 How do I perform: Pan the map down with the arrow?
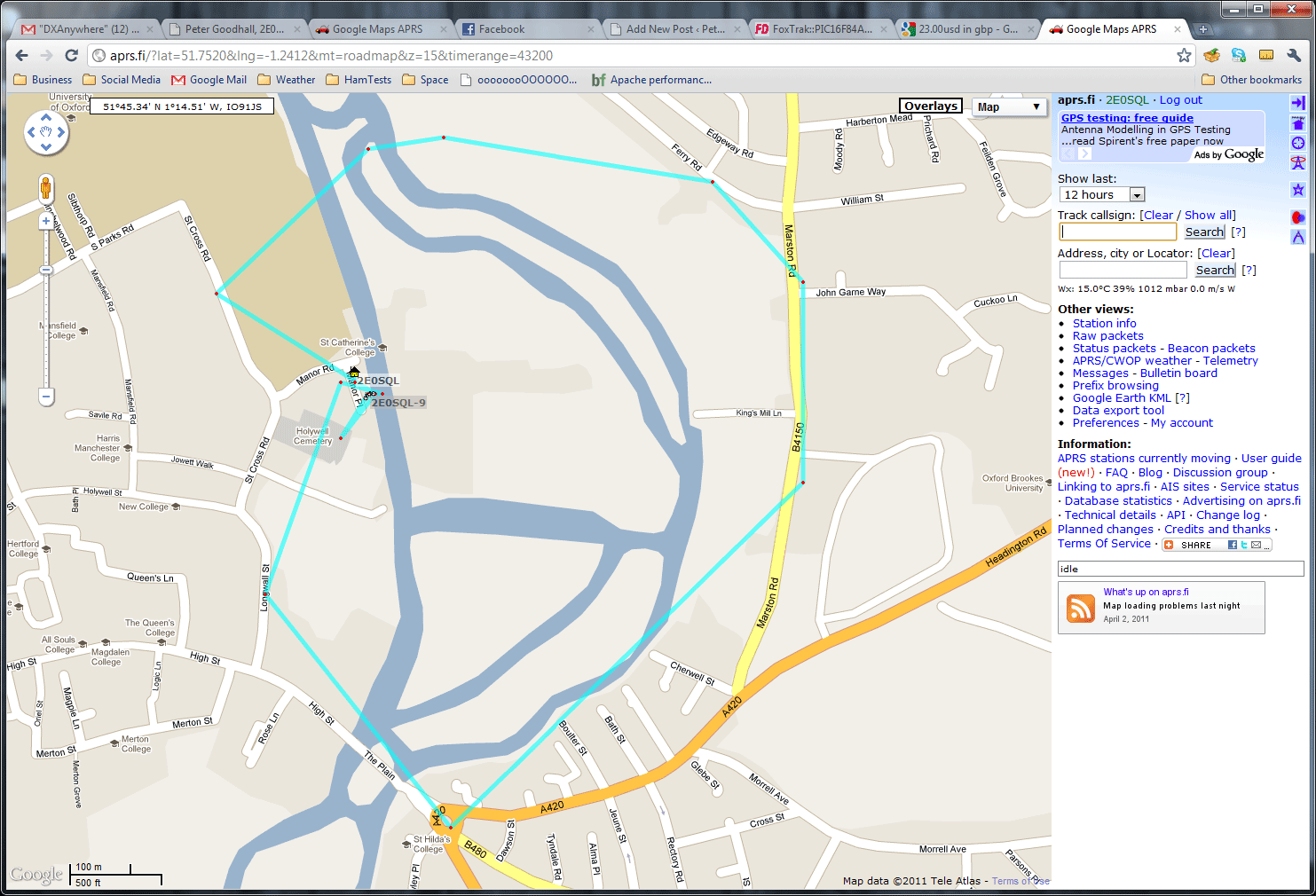[x=46, y=146]
